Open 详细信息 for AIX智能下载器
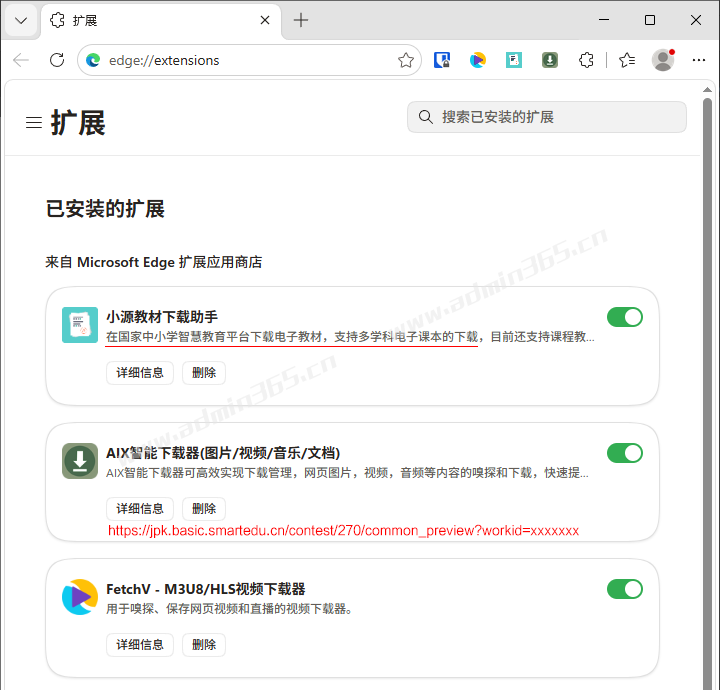The height and width of the screenshot is (690, 720). pos(140,509)
